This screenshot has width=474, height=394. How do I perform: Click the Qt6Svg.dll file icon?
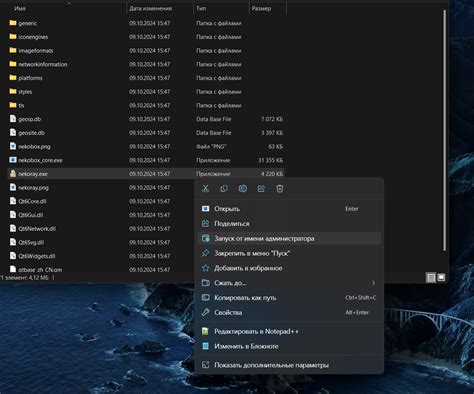click(13, 242)
